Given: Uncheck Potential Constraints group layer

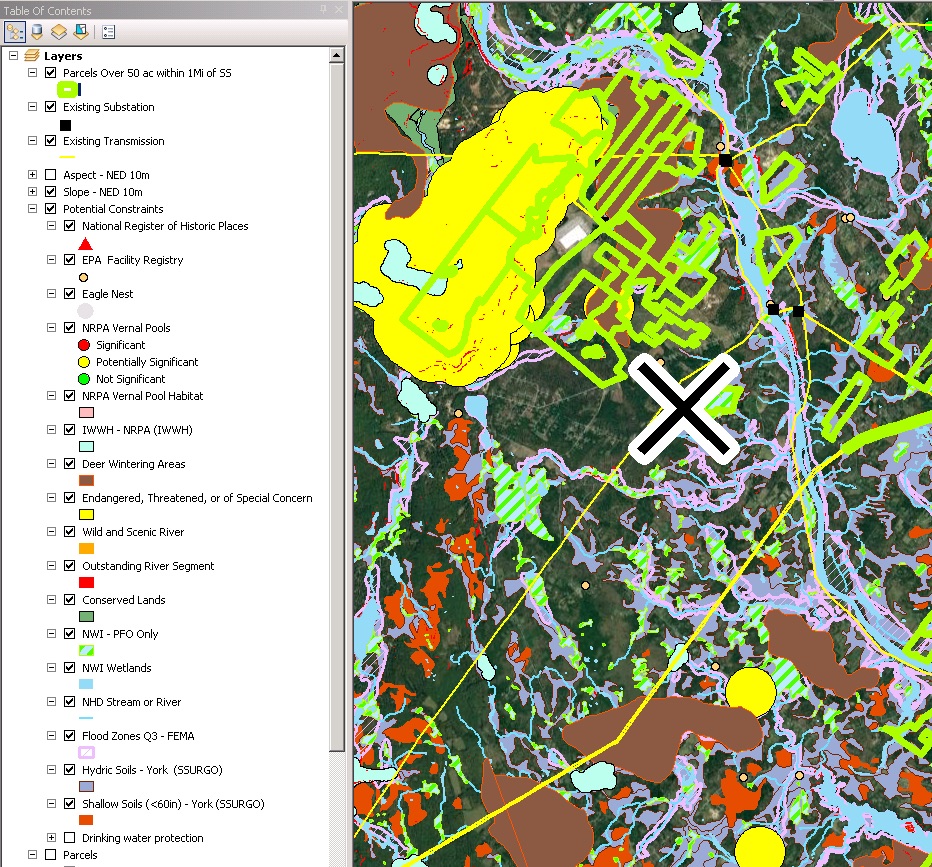Looking at the screenshot, I should (51, 209).
